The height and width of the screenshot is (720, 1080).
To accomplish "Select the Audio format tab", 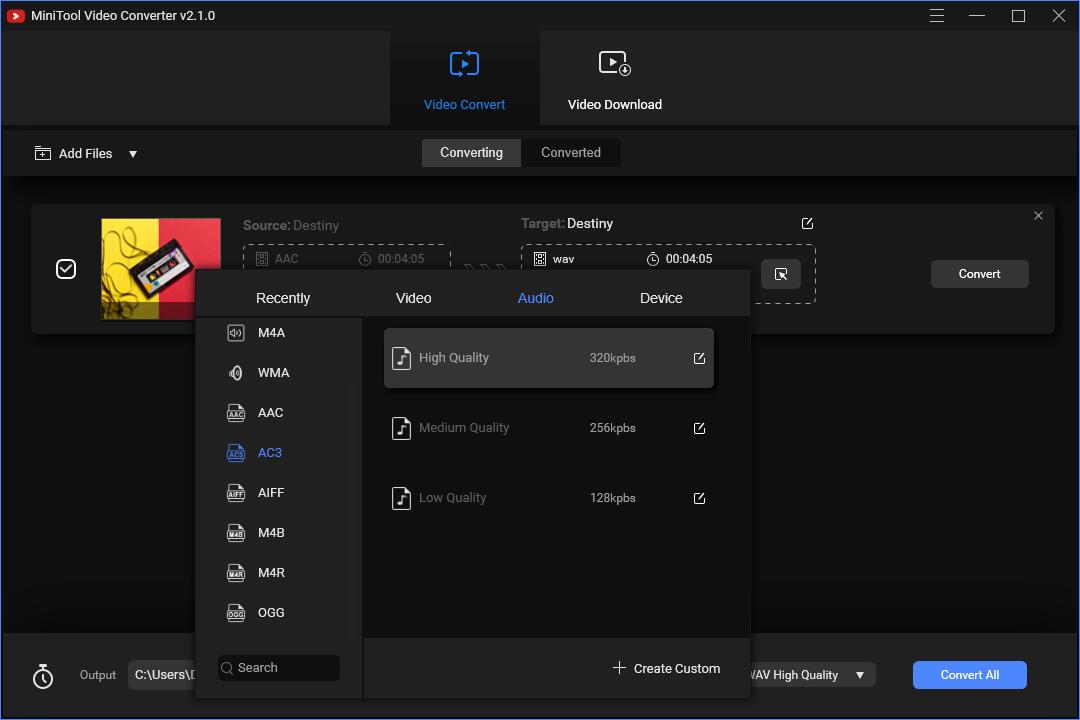I will pos(535,298).
